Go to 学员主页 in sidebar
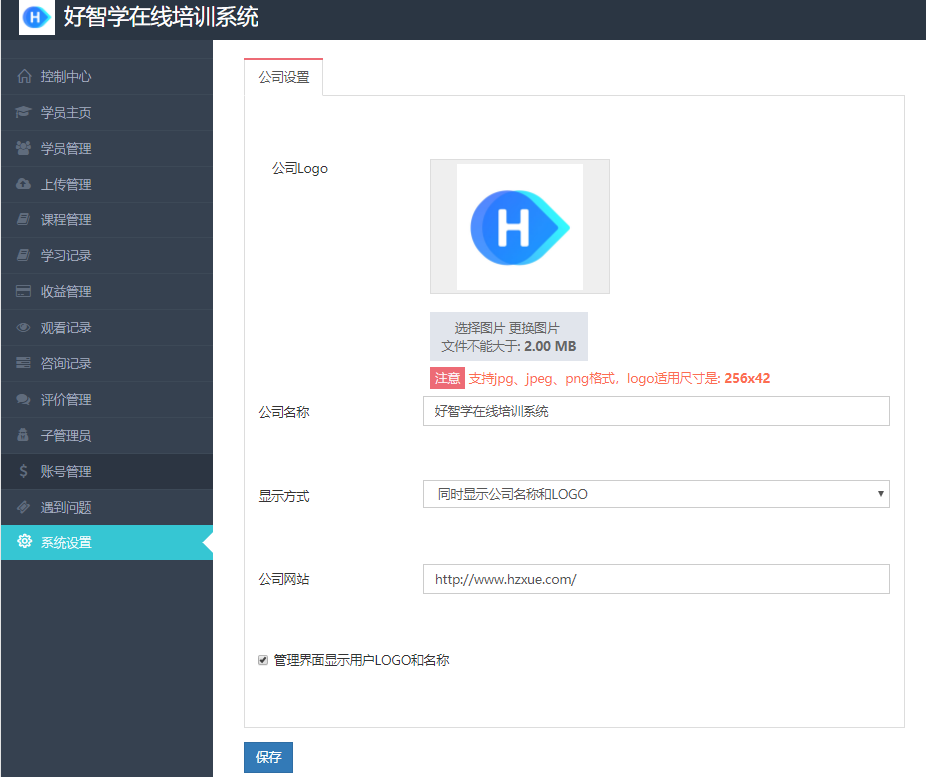The image size is (926, 777). coord(107,112)
